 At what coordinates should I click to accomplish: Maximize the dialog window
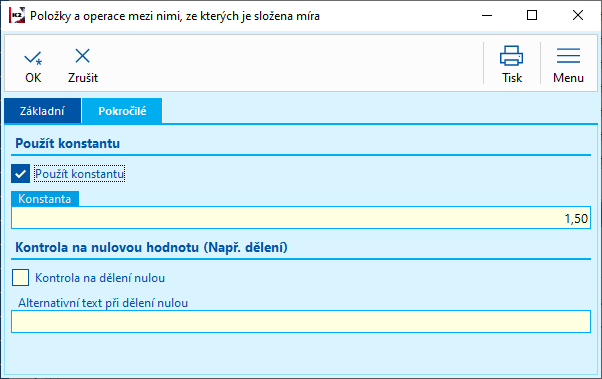pyautogui.click(x=532, y=16)
